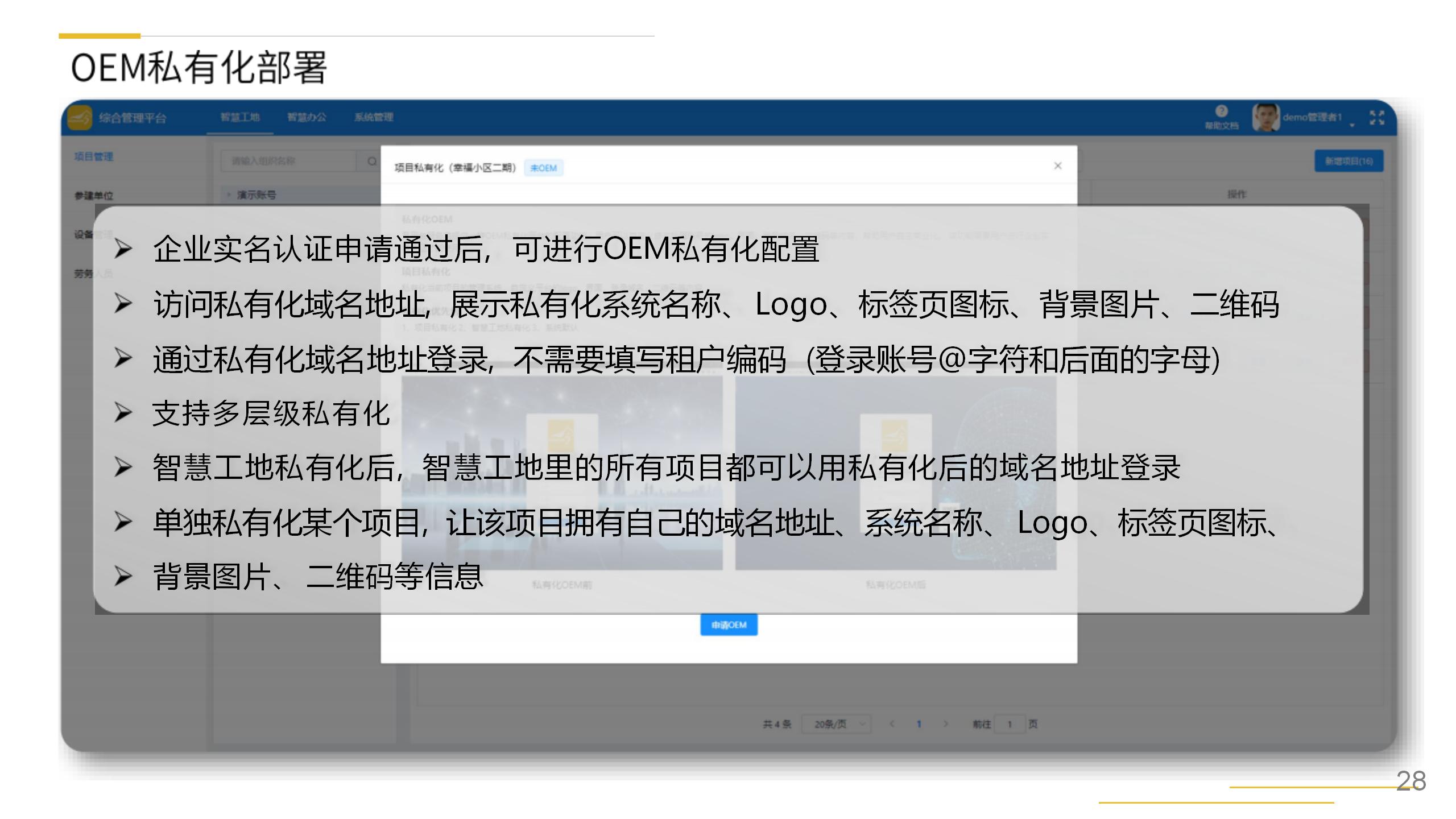Close the 项目私有化 dialog with X

click(x=1058, y=166)
